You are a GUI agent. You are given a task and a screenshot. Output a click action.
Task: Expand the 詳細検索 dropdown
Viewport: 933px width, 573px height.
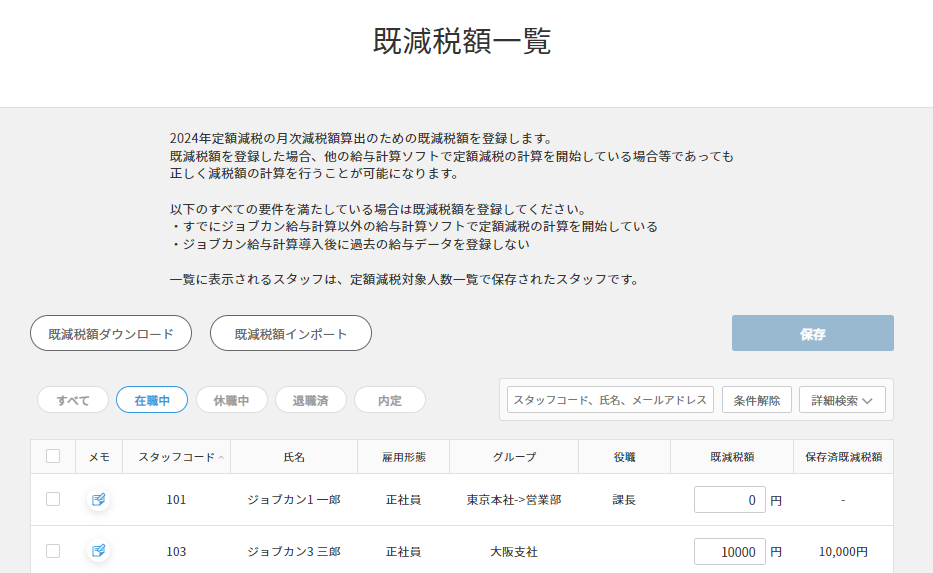842,400
